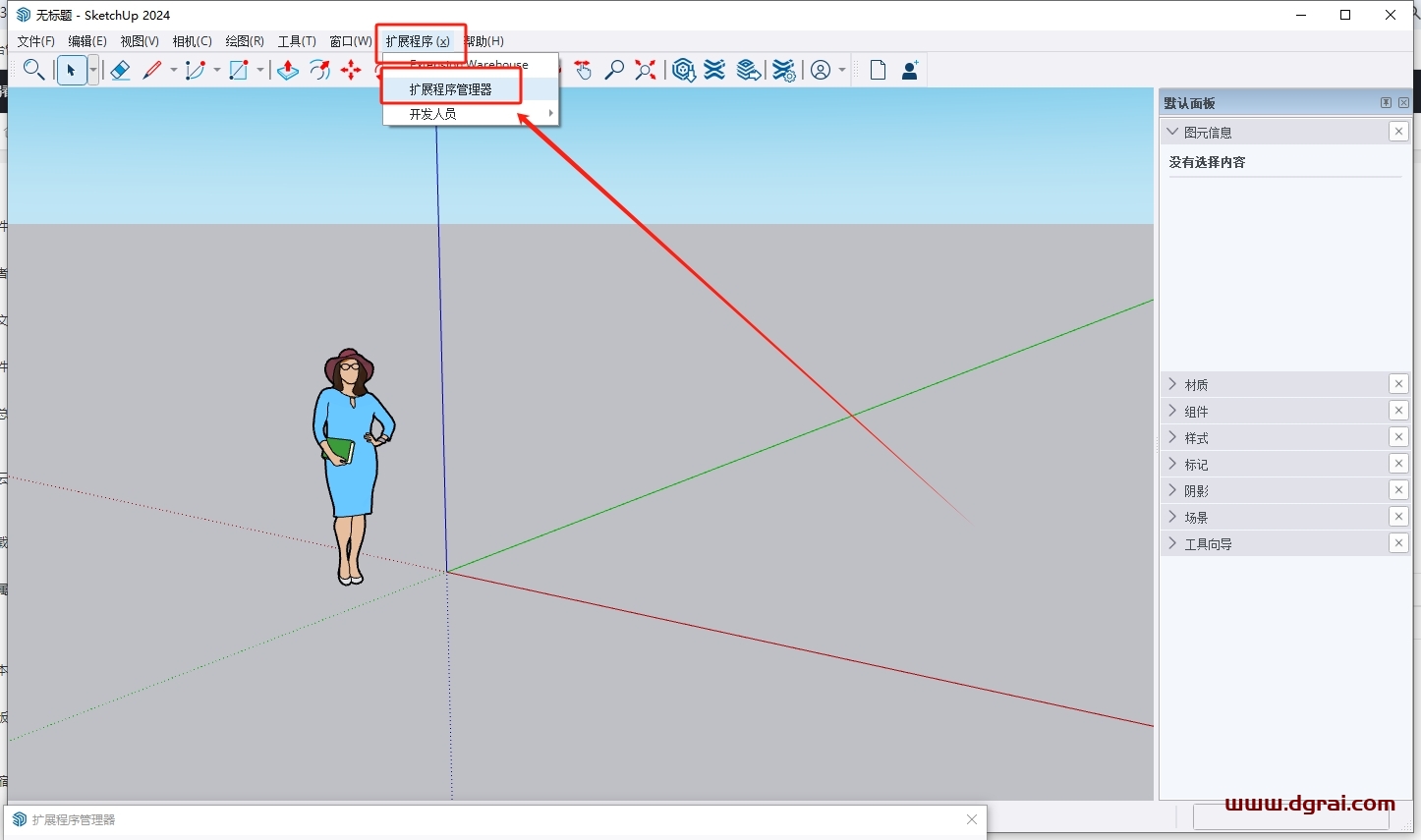
Task: Open the 开发人员 submenu
Action: (x=471, y=114)
